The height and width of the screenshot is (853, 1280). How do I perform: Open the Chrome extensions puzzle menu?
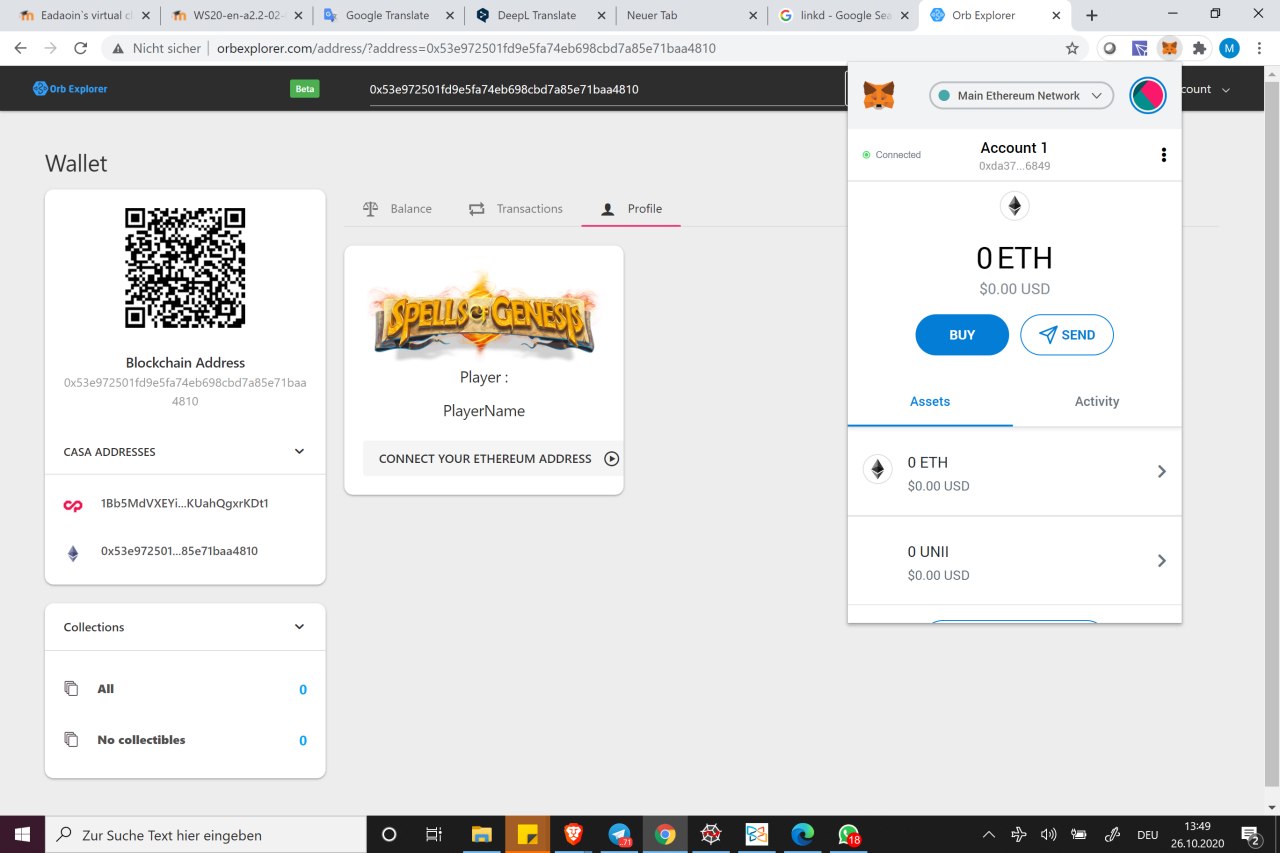coord(1200,48)
